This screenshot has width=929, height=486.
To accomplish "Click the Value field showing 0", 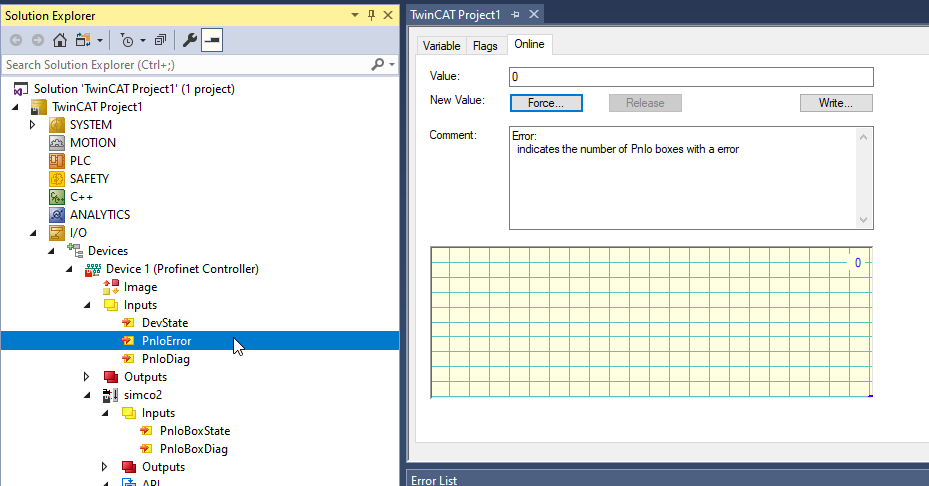I will point(691,77).
